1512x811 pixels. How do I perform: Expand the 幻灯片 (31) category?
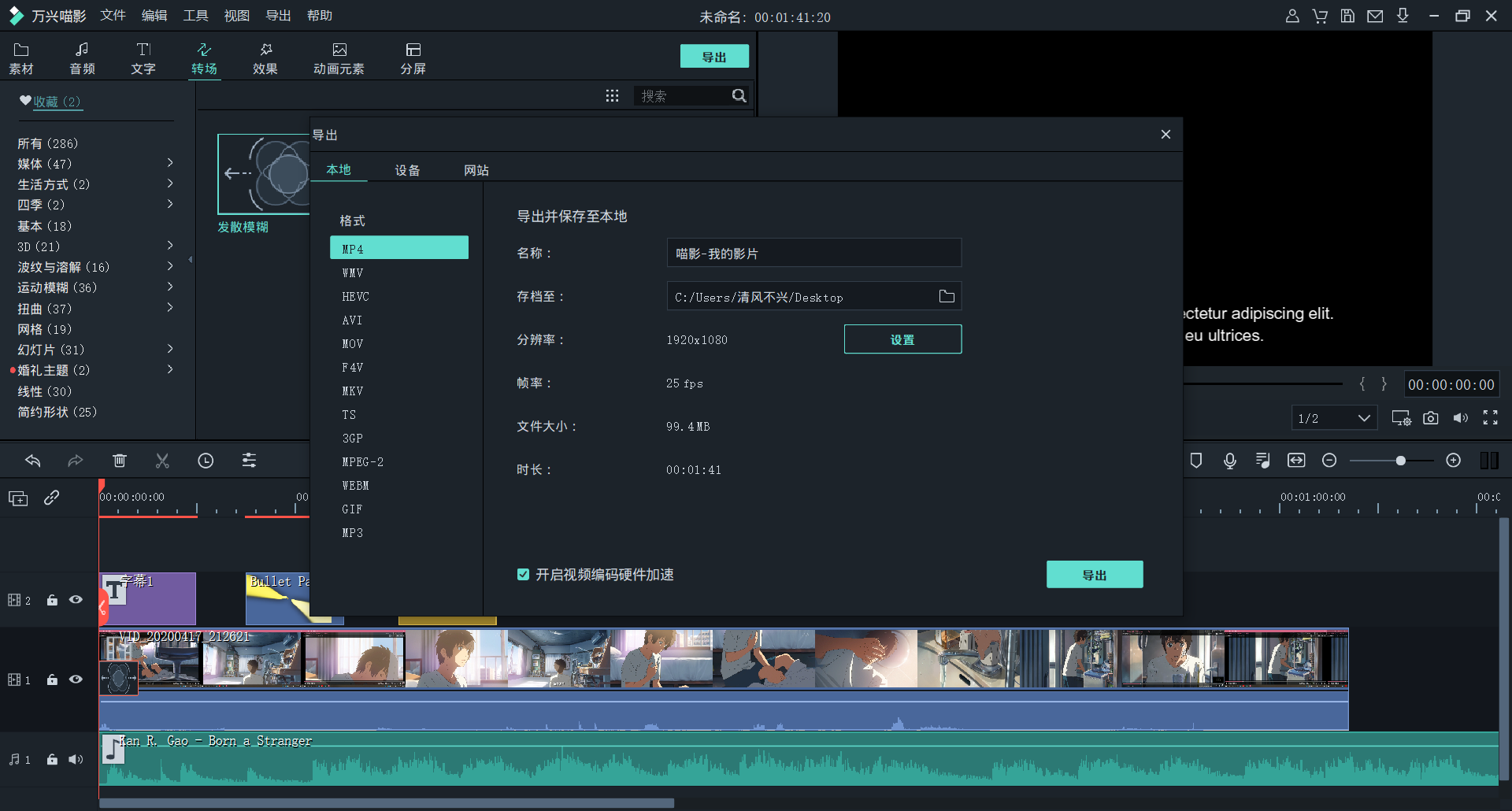coord(170,349)
